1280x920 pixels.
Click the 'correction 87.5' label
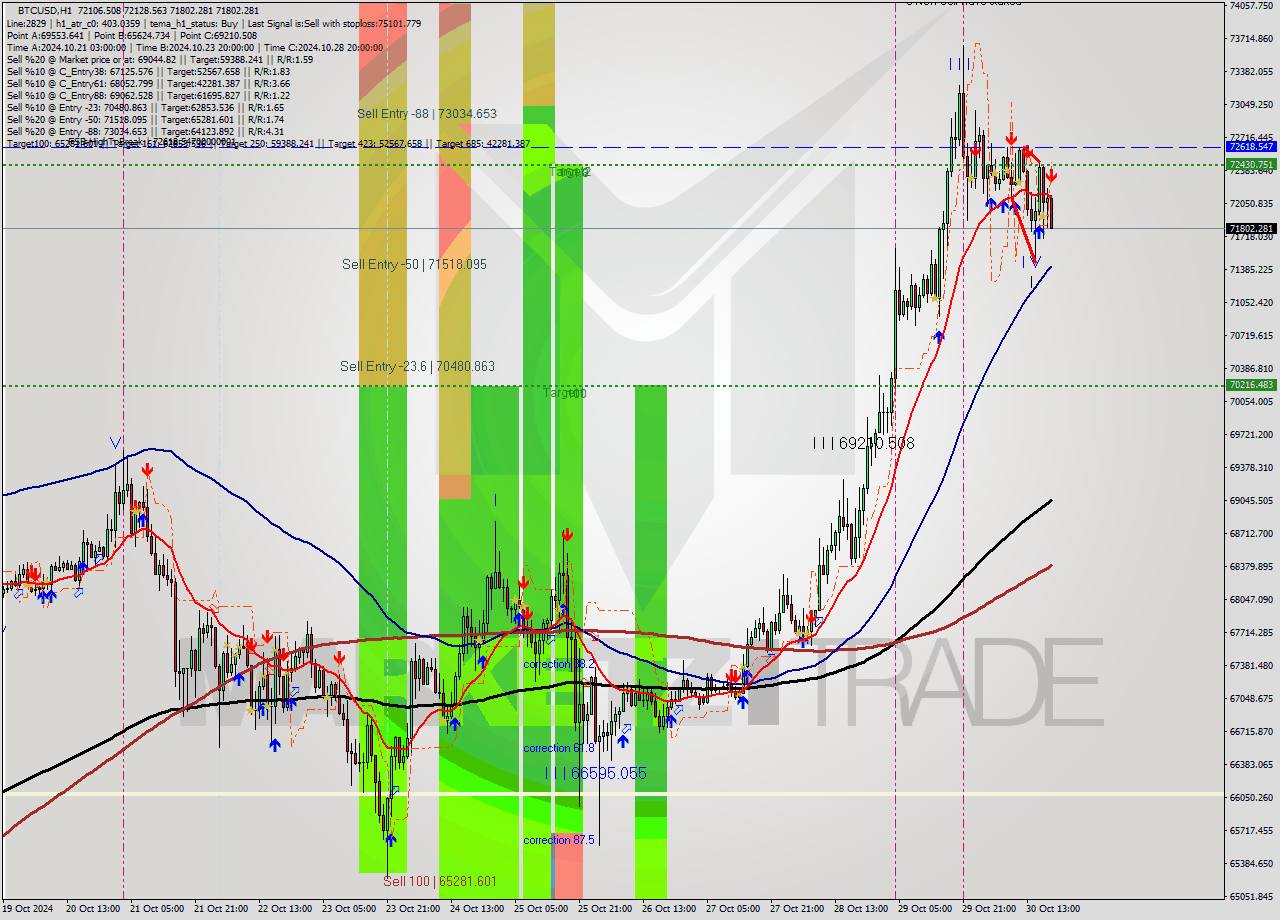pyautogui.click(x=559, y=840)
